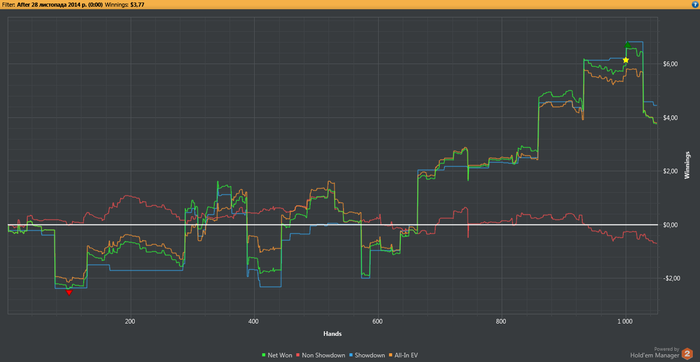Click the 800 hands axis label
Viewport: 700px width, 362px height.
point(501,320)
